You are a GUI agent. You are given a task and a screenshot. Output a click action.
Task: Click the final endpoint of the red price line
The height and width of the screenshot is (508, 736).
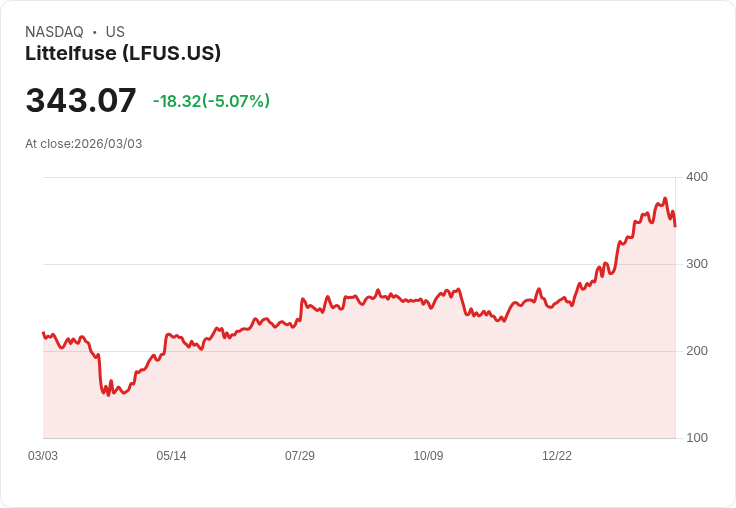tap(675, 226)
